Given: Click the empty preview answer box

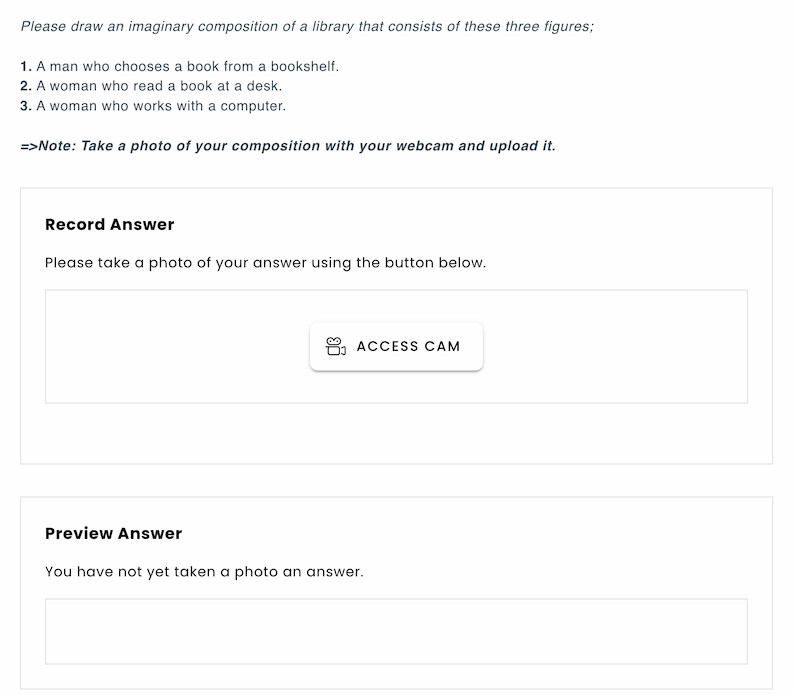Looking at the screenshot, I should 396,631.
